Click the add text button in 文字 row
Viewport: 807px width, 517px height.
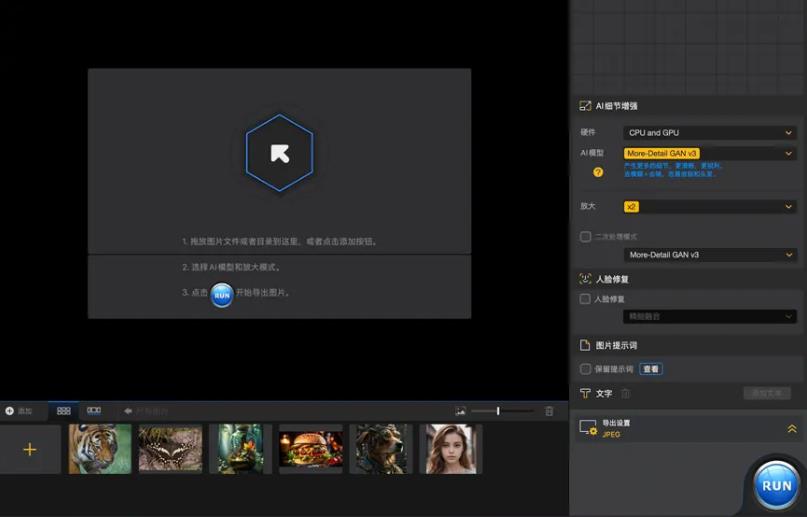coord(767,393)
